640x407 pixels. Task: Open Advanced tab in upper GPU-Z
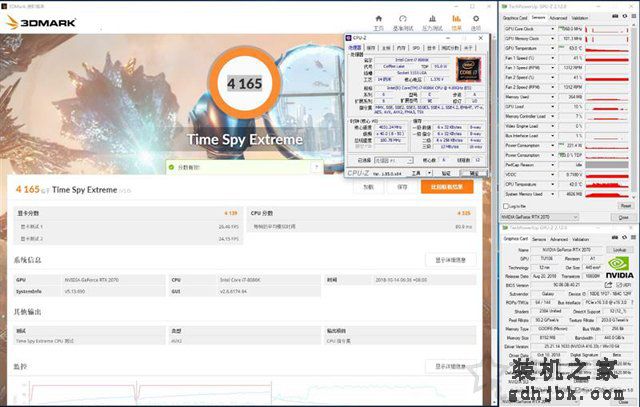coord(558,18)
